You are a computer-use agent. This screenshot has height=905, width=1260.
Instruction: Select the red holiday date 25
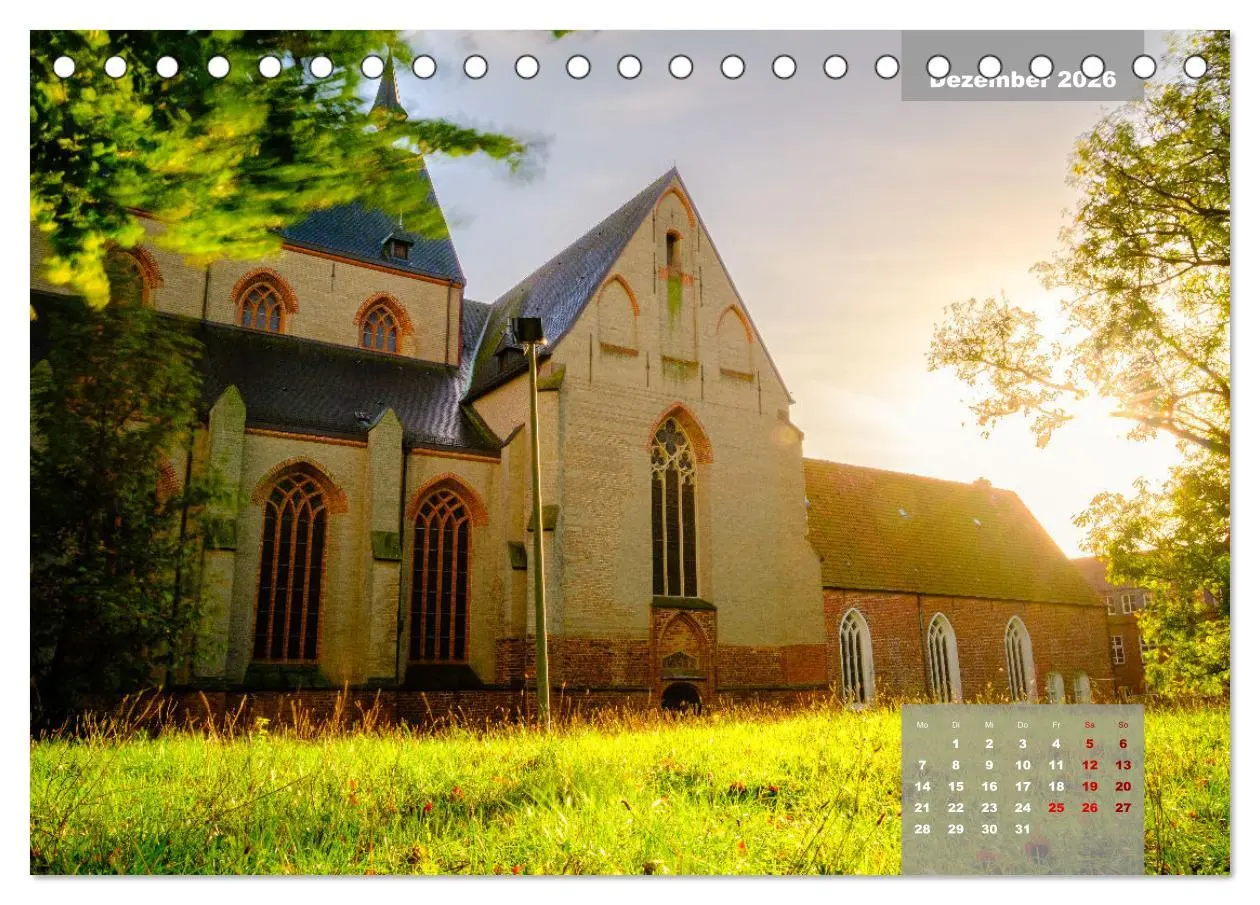[x=1056, y=807]
